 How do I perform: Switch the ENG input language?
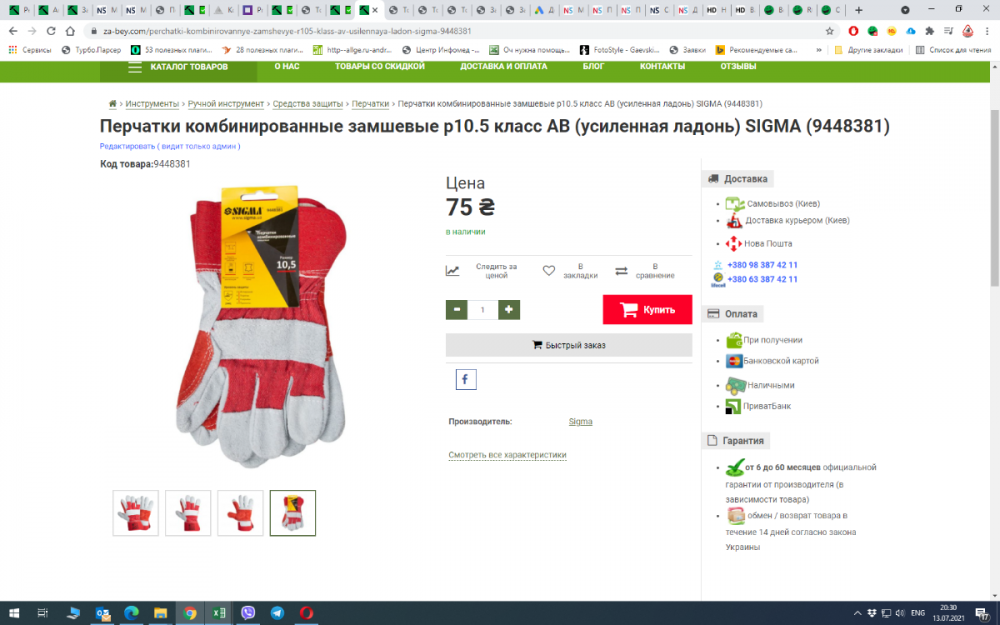click(x=918, y=614)
